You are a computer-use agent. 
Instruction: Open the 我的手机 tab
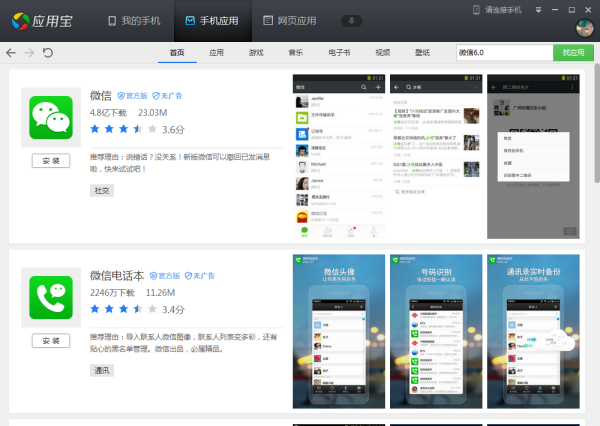click(x=134, y=21)
